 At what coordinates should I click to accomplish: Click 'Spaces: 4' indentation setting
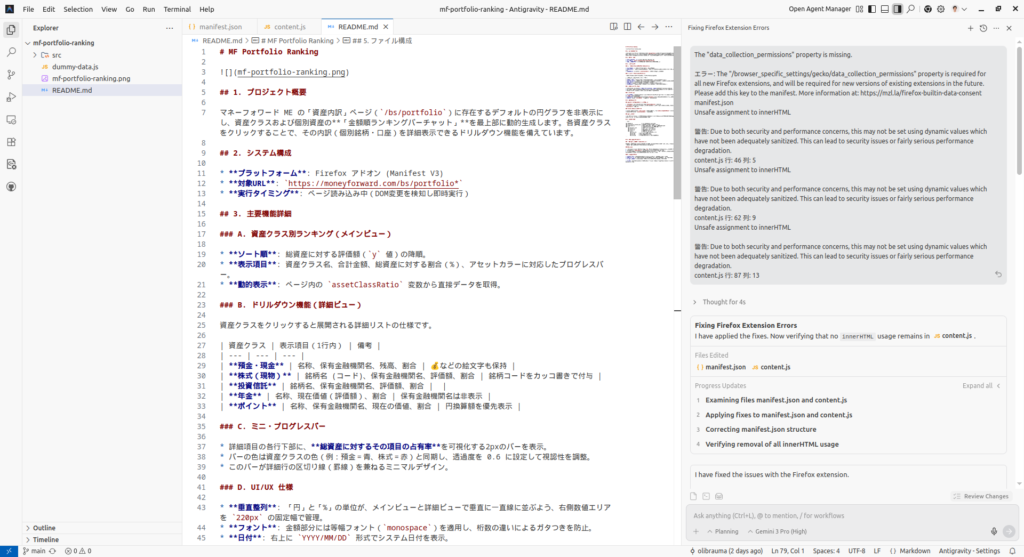pos(826,551)
